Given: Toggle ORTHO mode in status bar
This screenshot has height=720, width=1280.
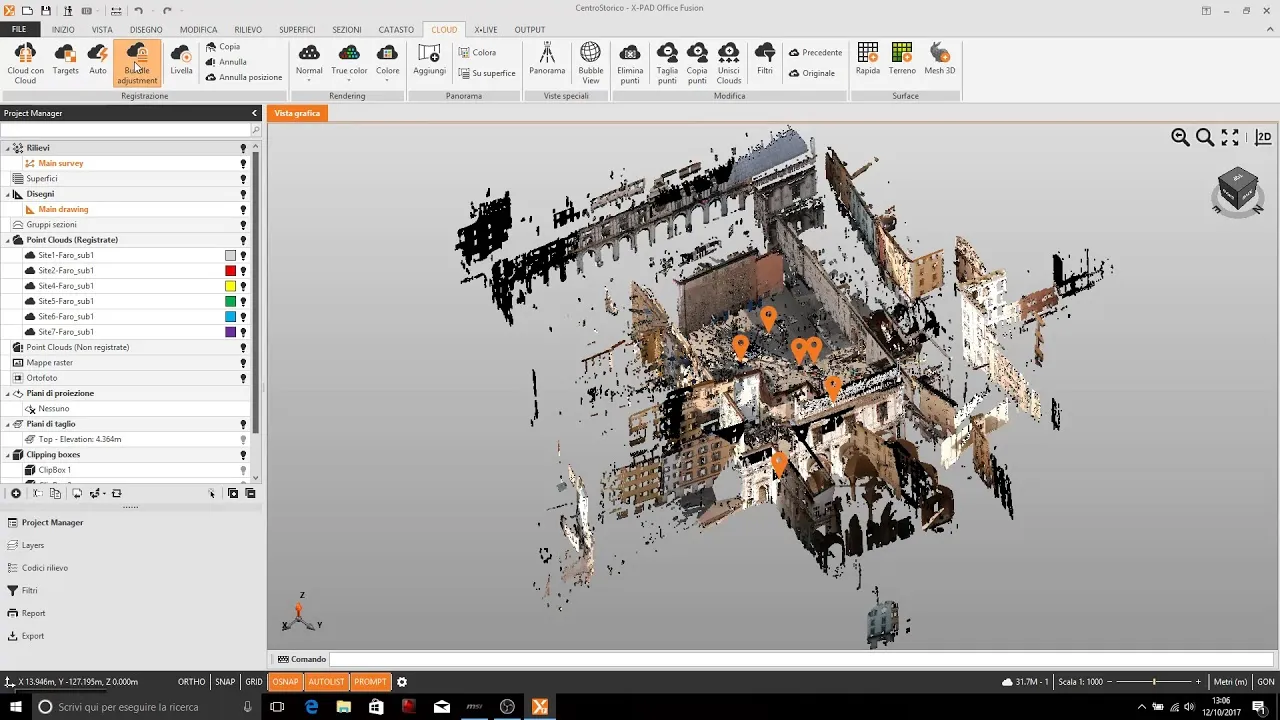Looking at the screenshot, I should click(191, 682).
